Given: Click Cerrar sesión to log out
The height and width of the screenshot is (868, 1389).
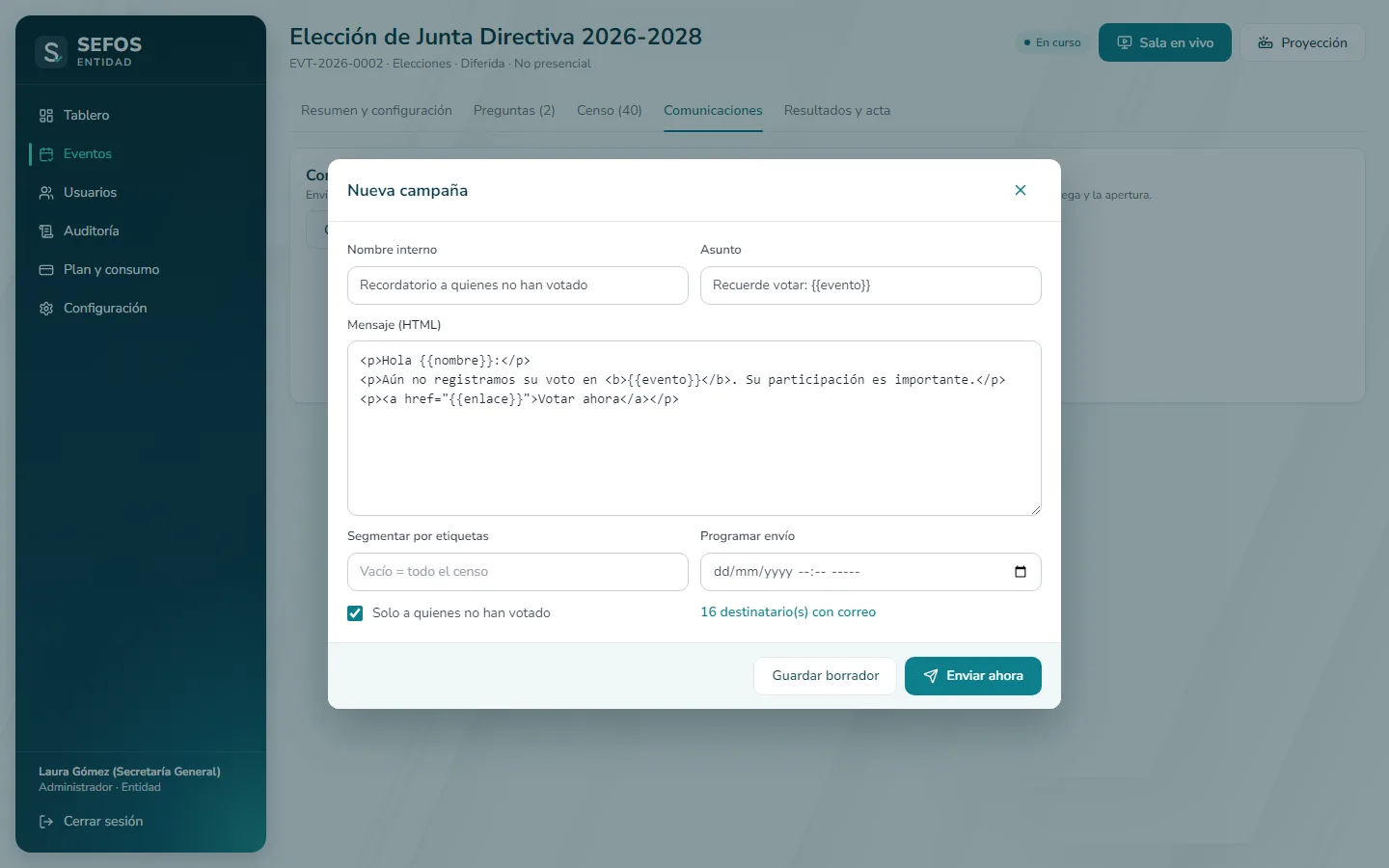Looking at the screenshot, I should pos(91,821).
